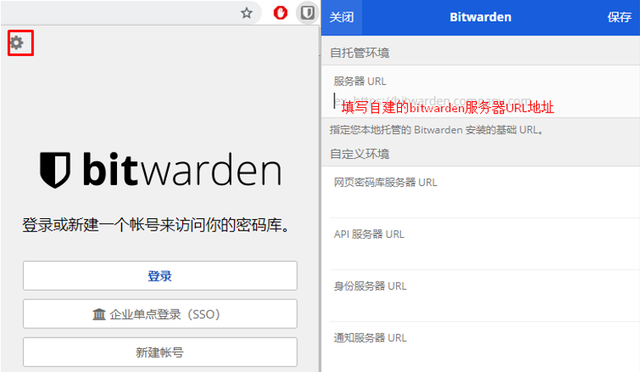Screen dimensions: 640x372
Task: Open settings via the gear icon
Action: 17,42
